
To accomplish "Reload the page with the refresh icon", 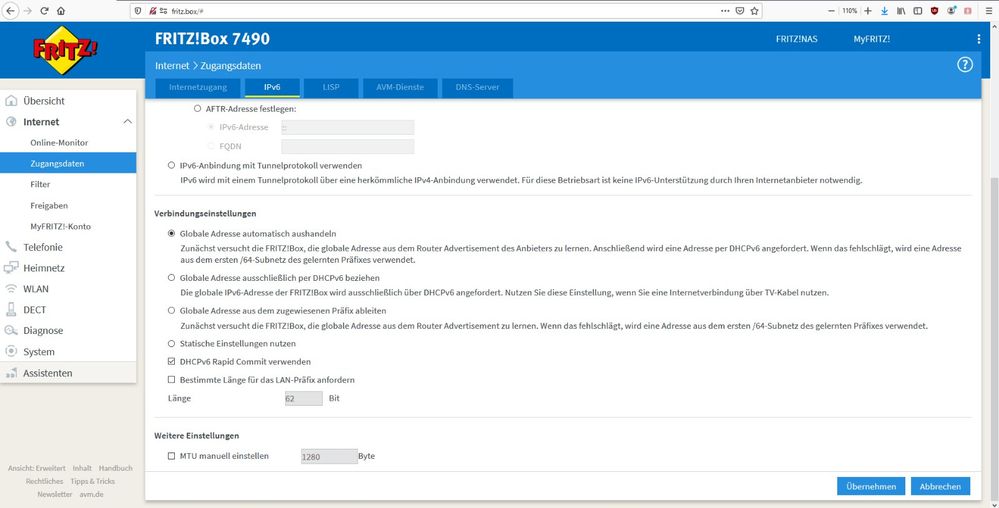I will [44, 11].
